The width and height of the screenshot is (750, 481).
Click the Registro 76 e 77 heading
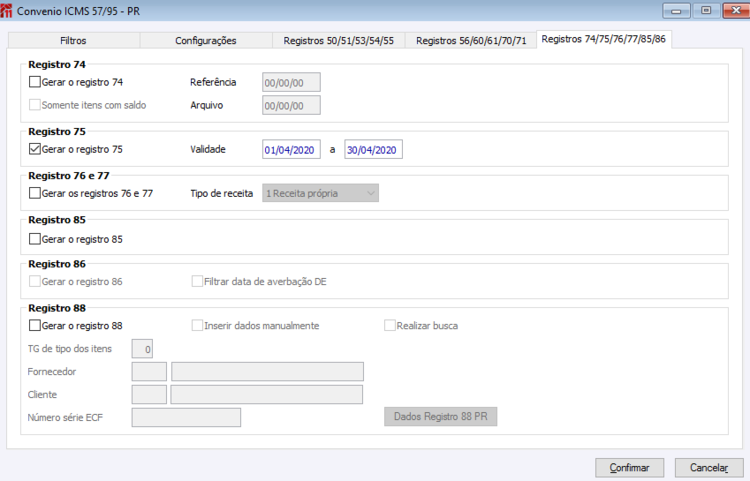click(x=69, y=175)
